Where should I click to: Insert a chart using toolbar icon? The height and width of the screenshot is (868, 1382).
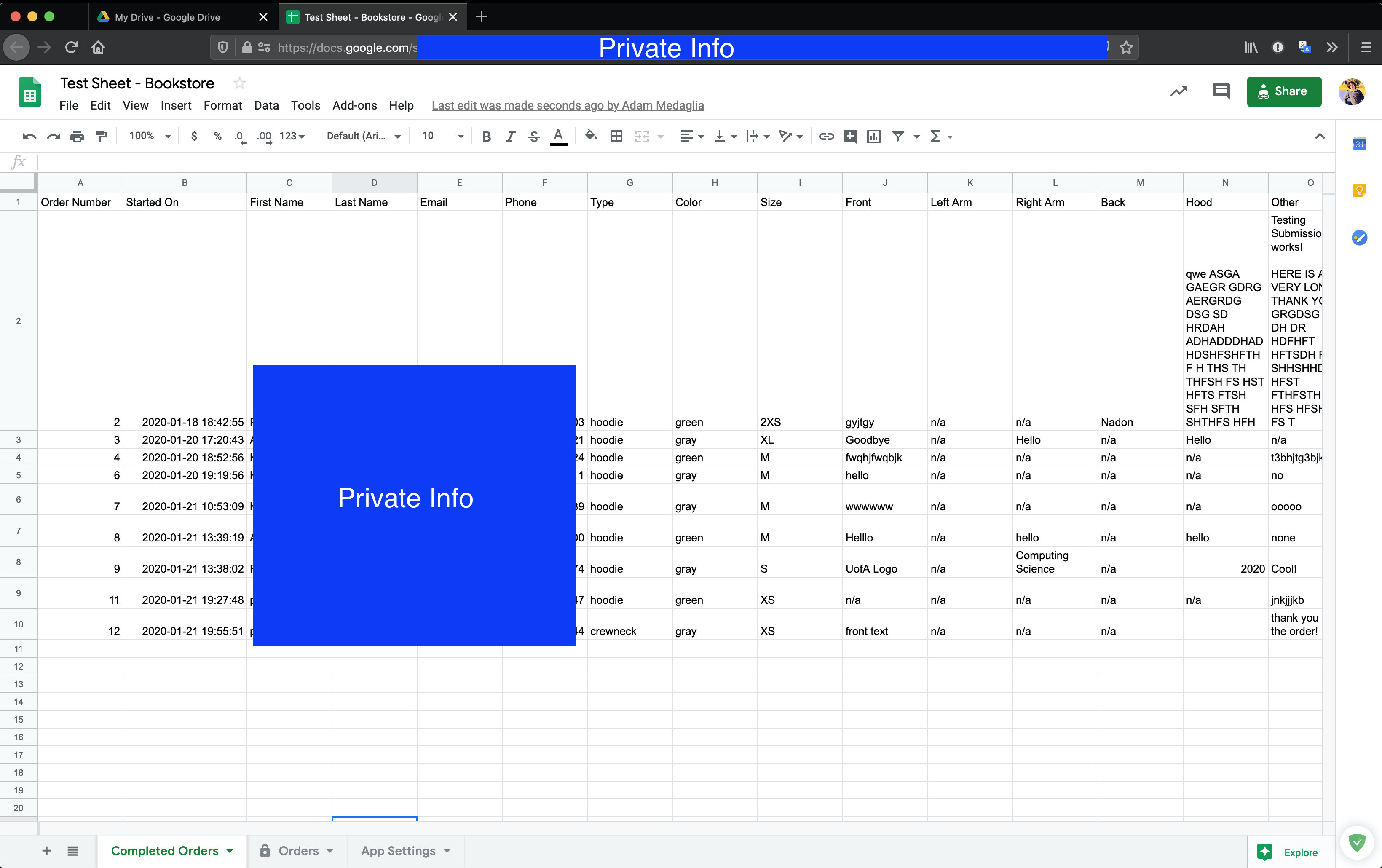[873, 136]
